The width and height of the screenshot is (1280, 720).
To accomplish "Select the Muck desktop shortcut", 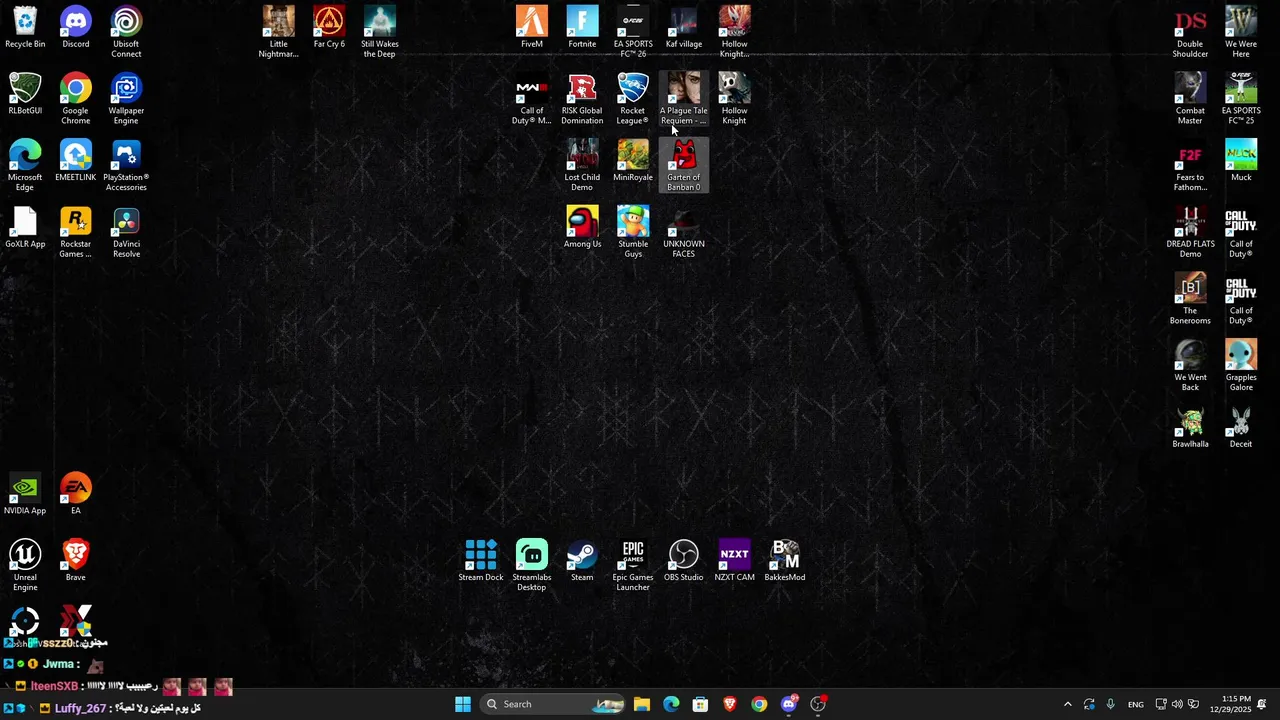I will pyautogui.click(x=1241, y=161).
